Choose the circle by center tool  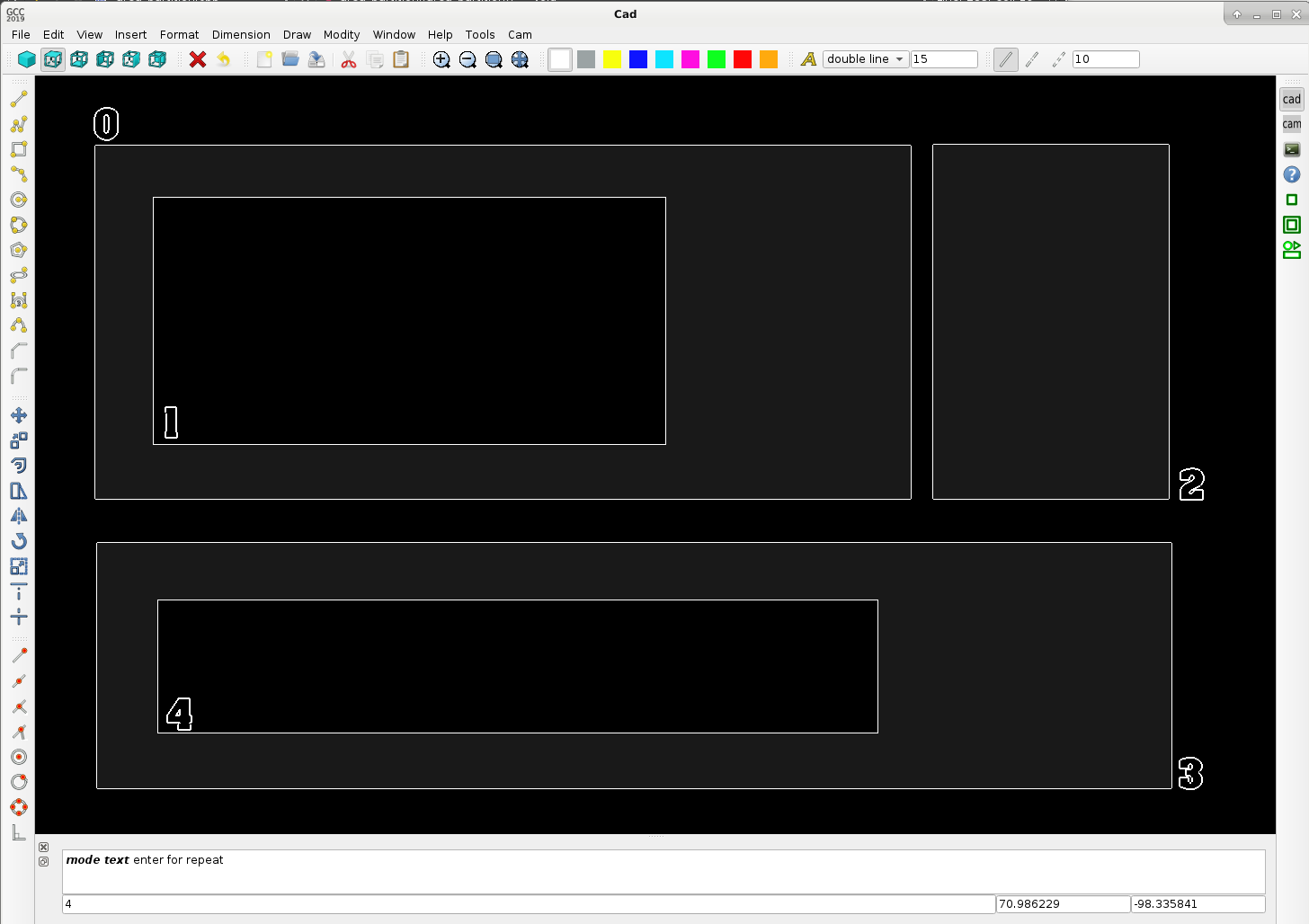pyautogui.click(x=19, y=200)
